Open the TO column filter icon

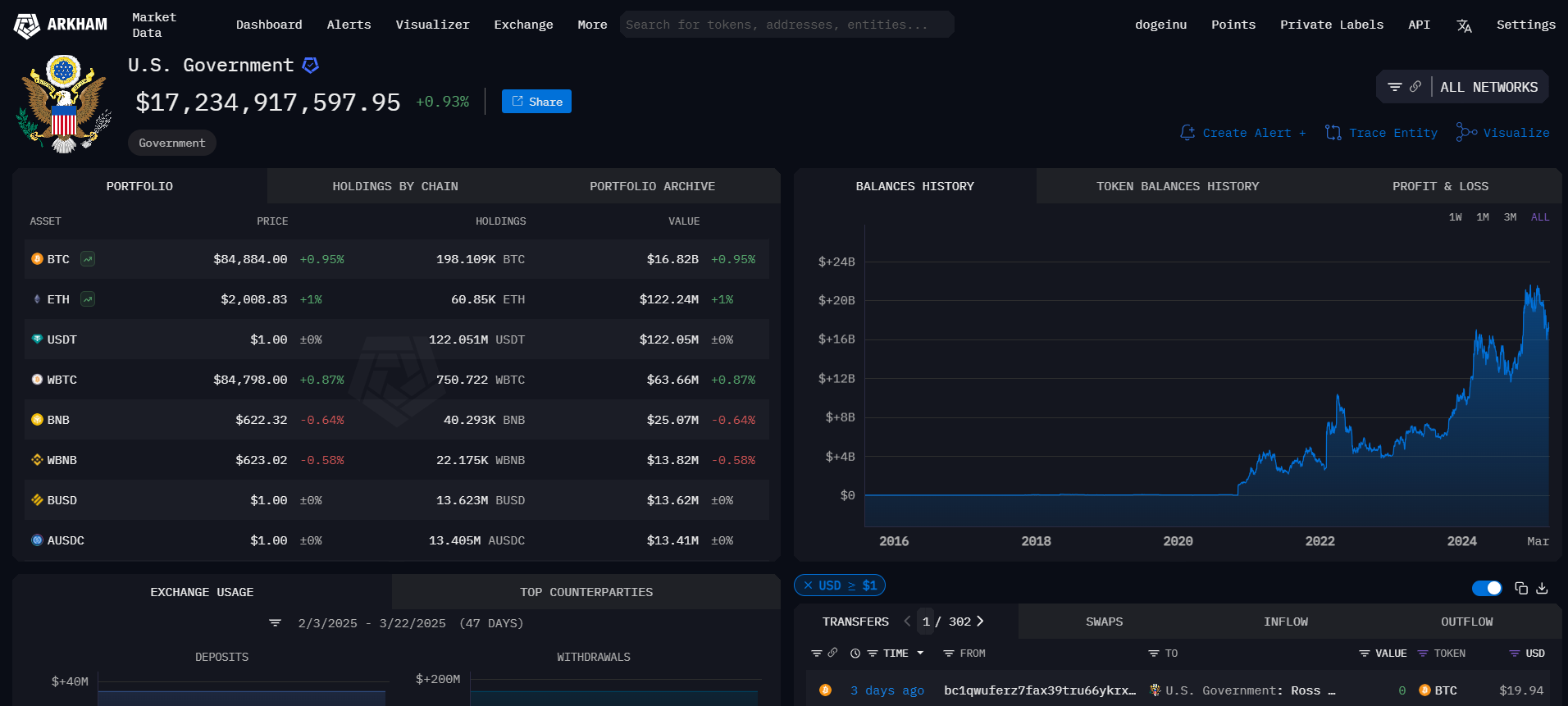(x=1154, y=654)
